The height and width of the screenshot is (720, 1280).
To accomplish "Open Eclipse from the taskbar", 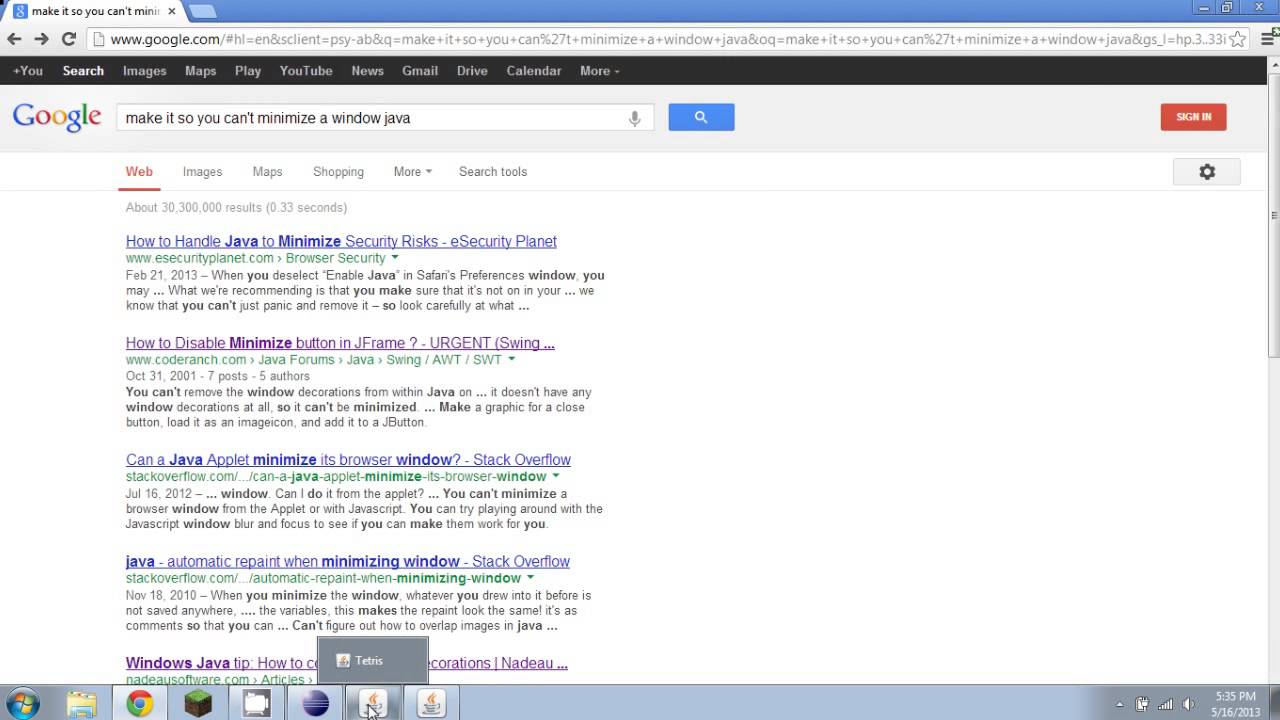I will click(x=315, y=704).
